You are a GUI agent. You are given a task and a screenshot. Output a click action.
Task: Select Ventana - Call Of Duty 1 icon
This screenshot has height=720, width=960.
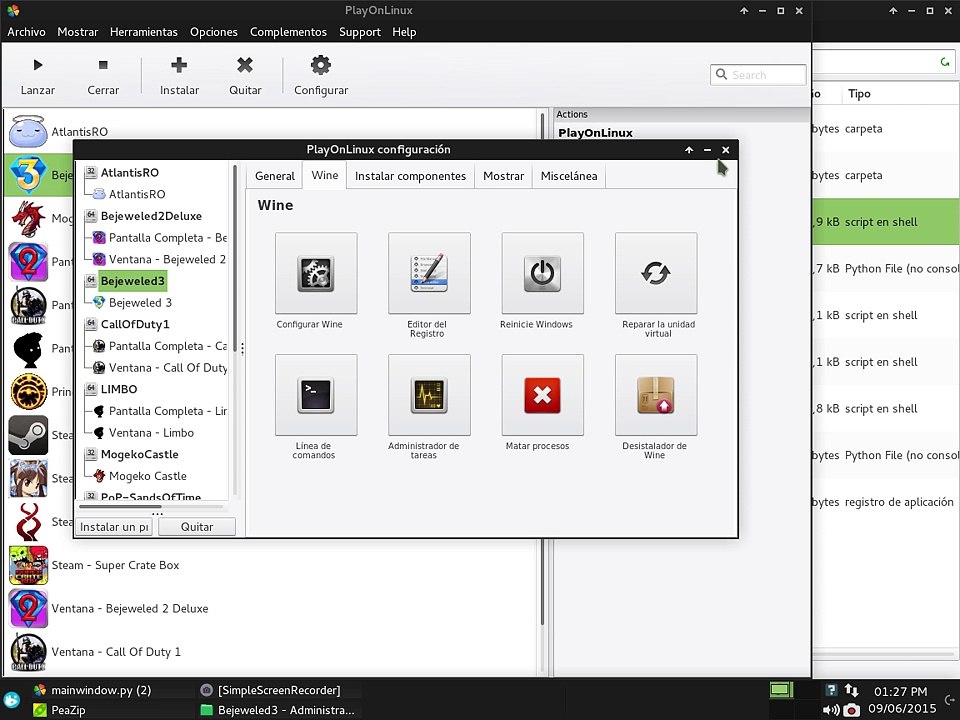point(28,652)
